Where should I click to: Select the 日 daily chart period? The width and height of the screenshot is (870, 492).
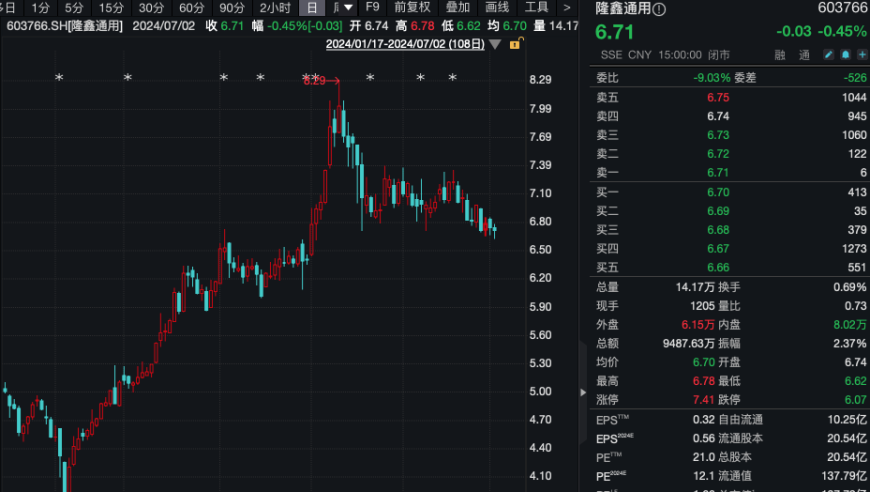tap(313, 7)
